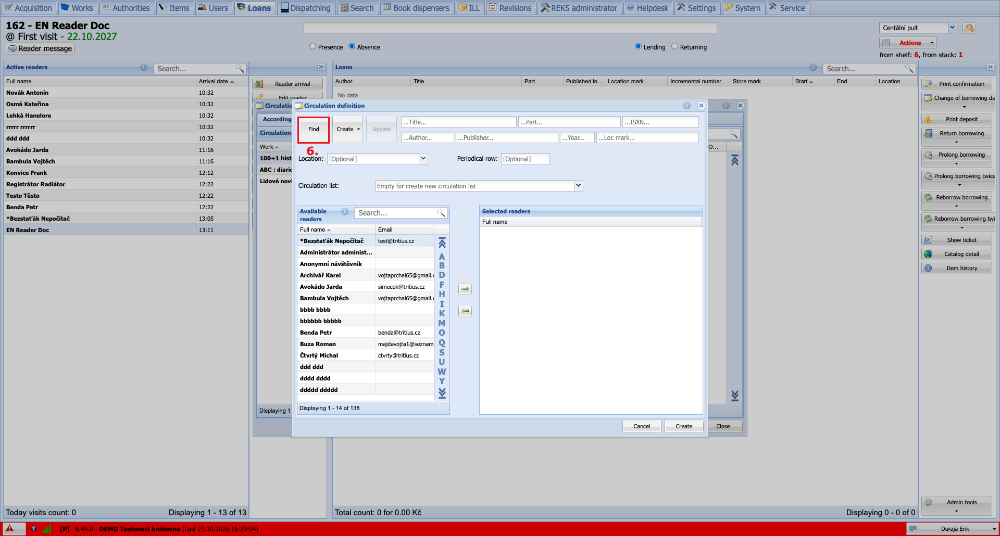Click search magnifier in Loans panel
Viewport: 1000px width, 536px height.
click(909, 68)
